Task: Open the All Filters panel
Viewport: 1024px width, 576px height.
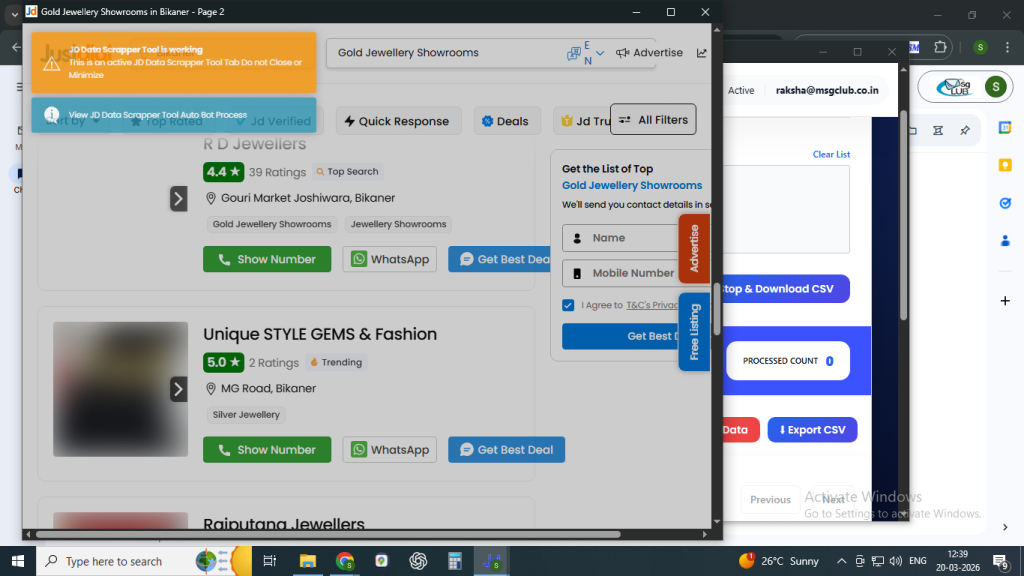Action: [653, 120]
